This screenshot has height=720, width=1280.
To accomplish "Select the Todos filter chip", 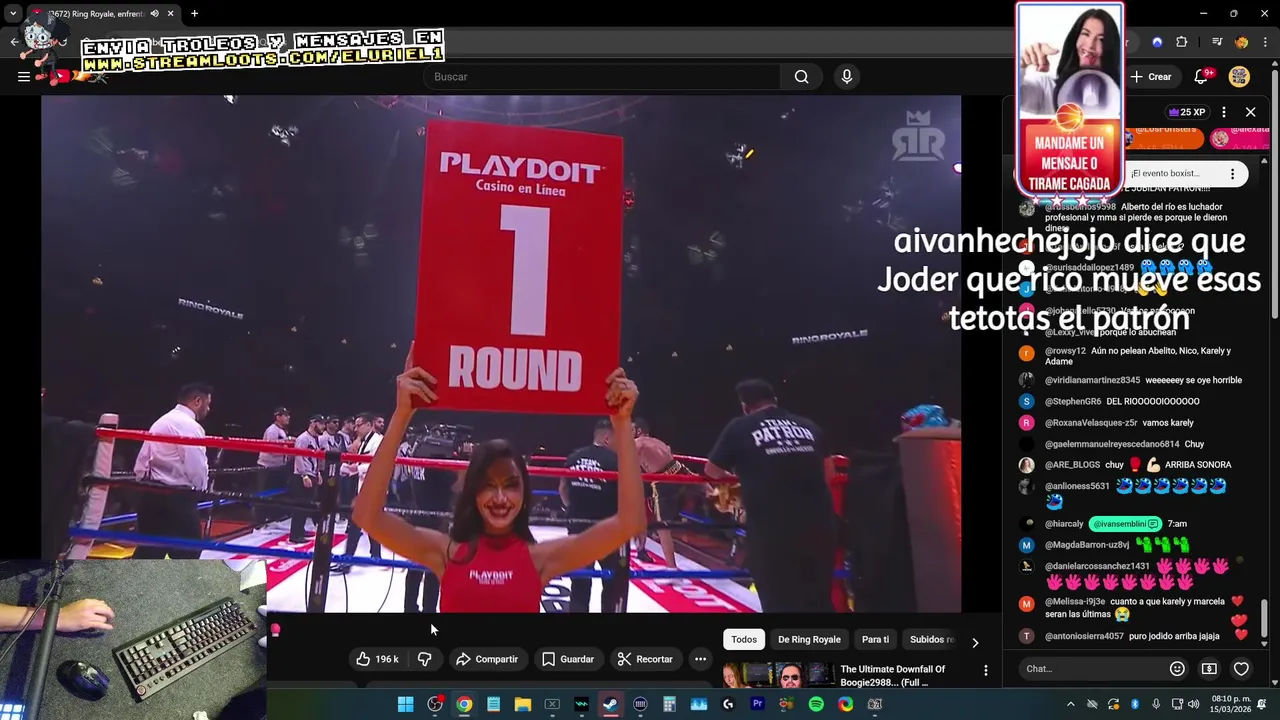I will [744, 640].
